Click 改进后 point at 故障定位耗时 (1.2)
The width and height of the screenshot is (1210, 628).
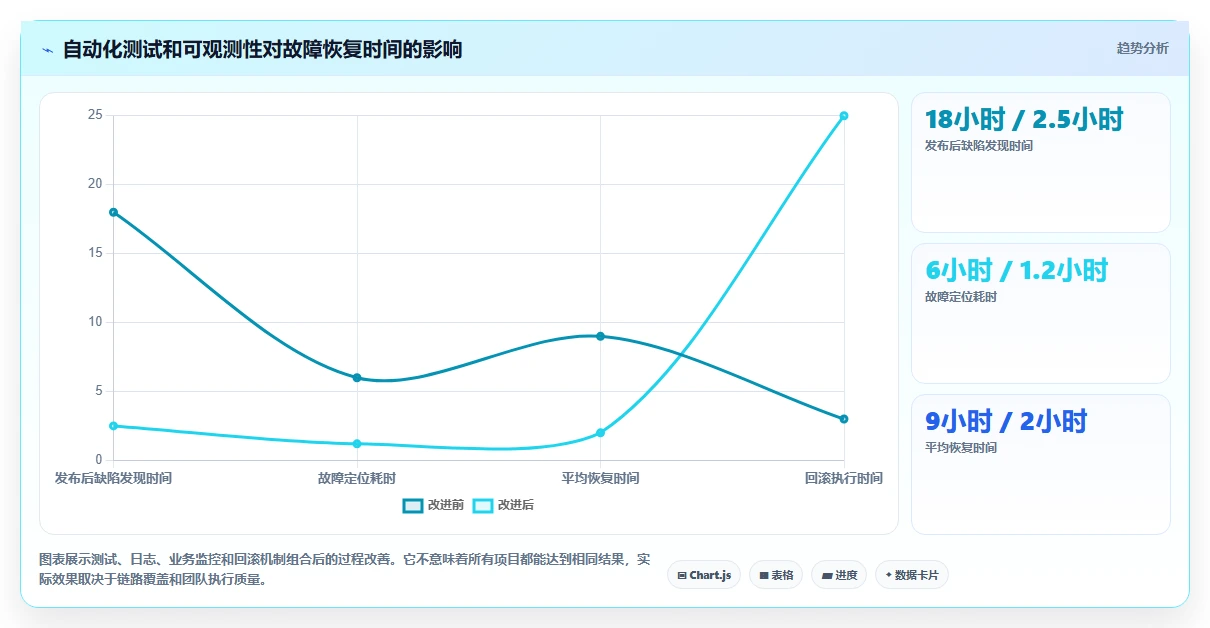click(357, 444)
